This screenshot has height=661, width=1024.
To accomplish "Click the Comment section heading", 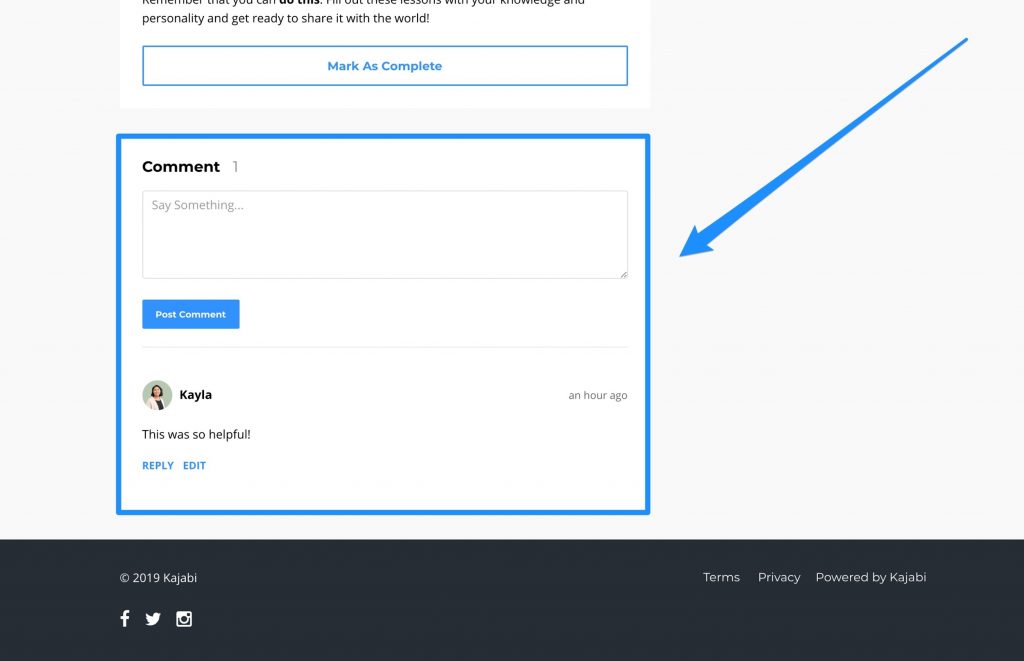I will [x=181, y=167].
